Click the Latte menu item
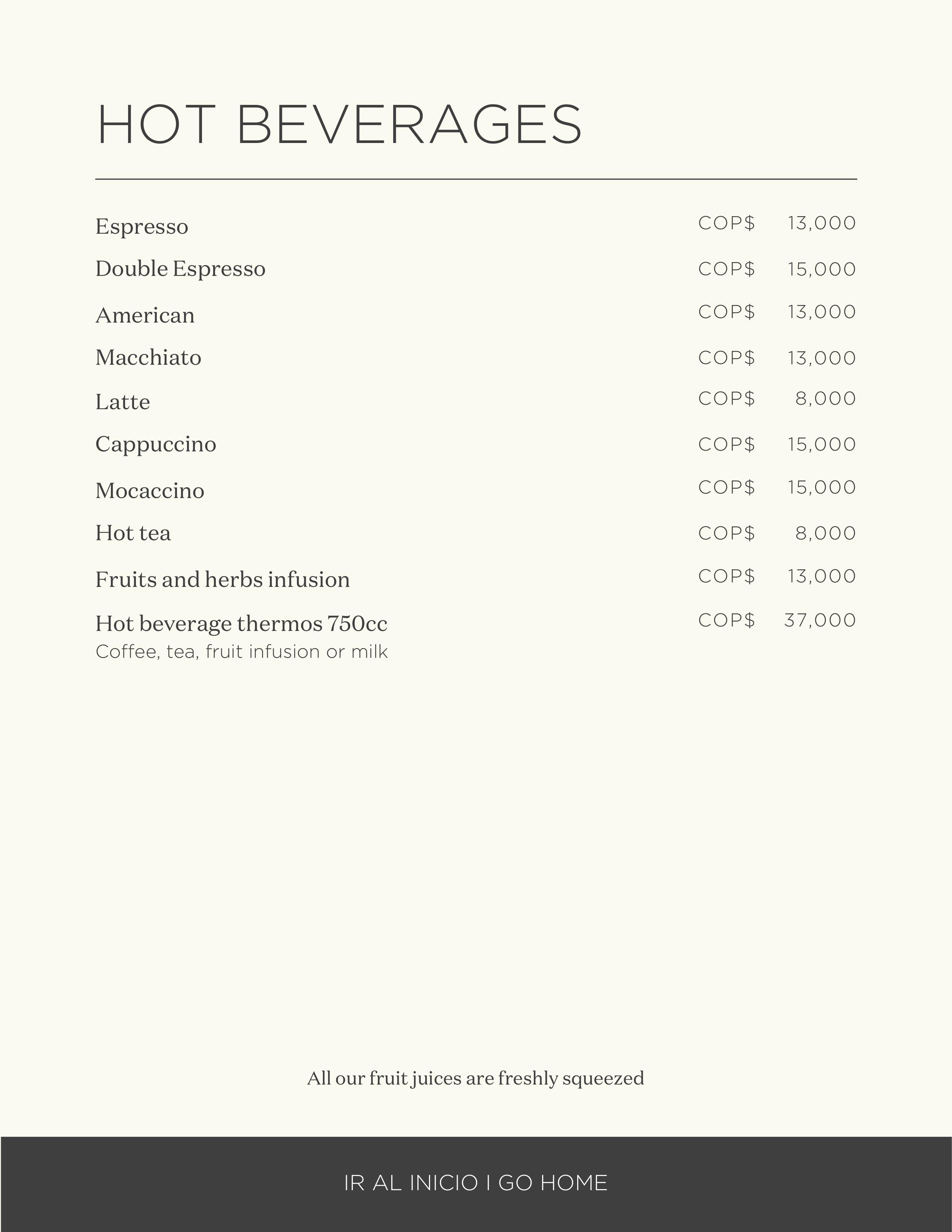The width and height of the screenshot is (952, 1232). pyautogui.click(x=122, y=402)
